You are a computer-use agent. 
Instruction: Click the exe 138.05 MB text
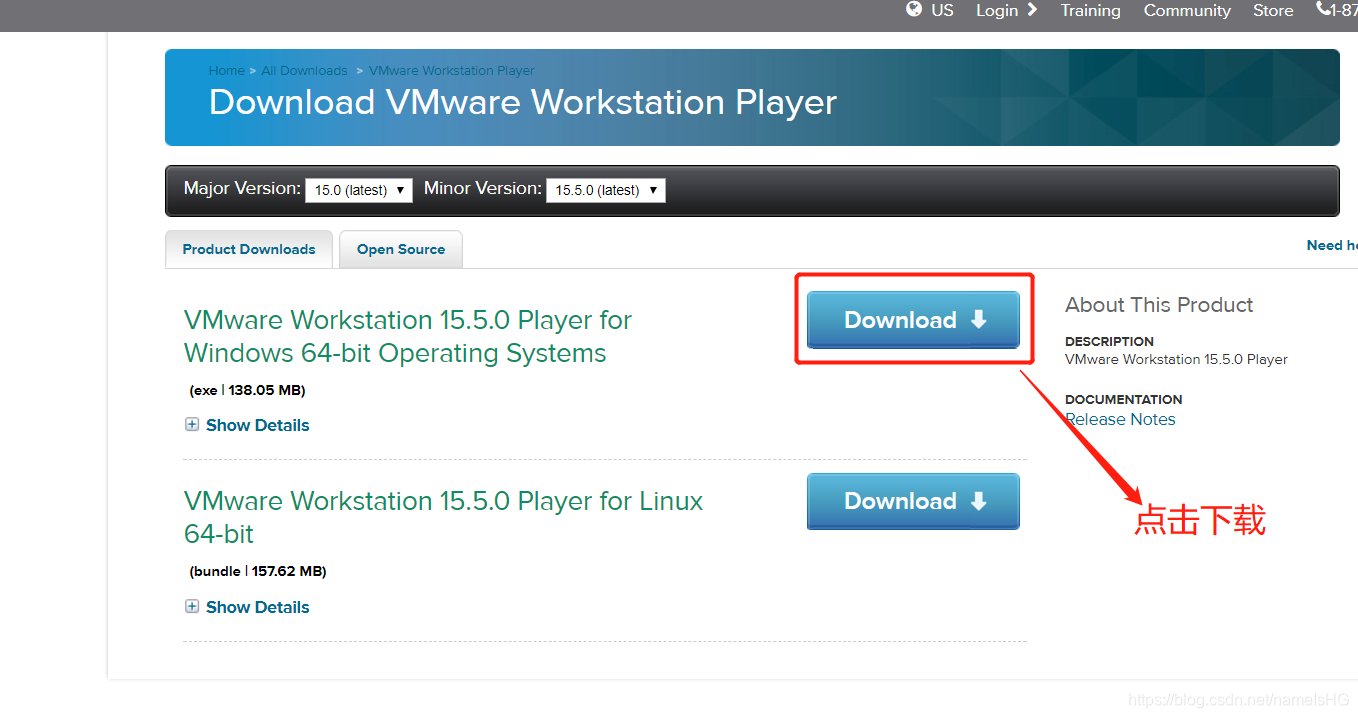tap(247, 390)
